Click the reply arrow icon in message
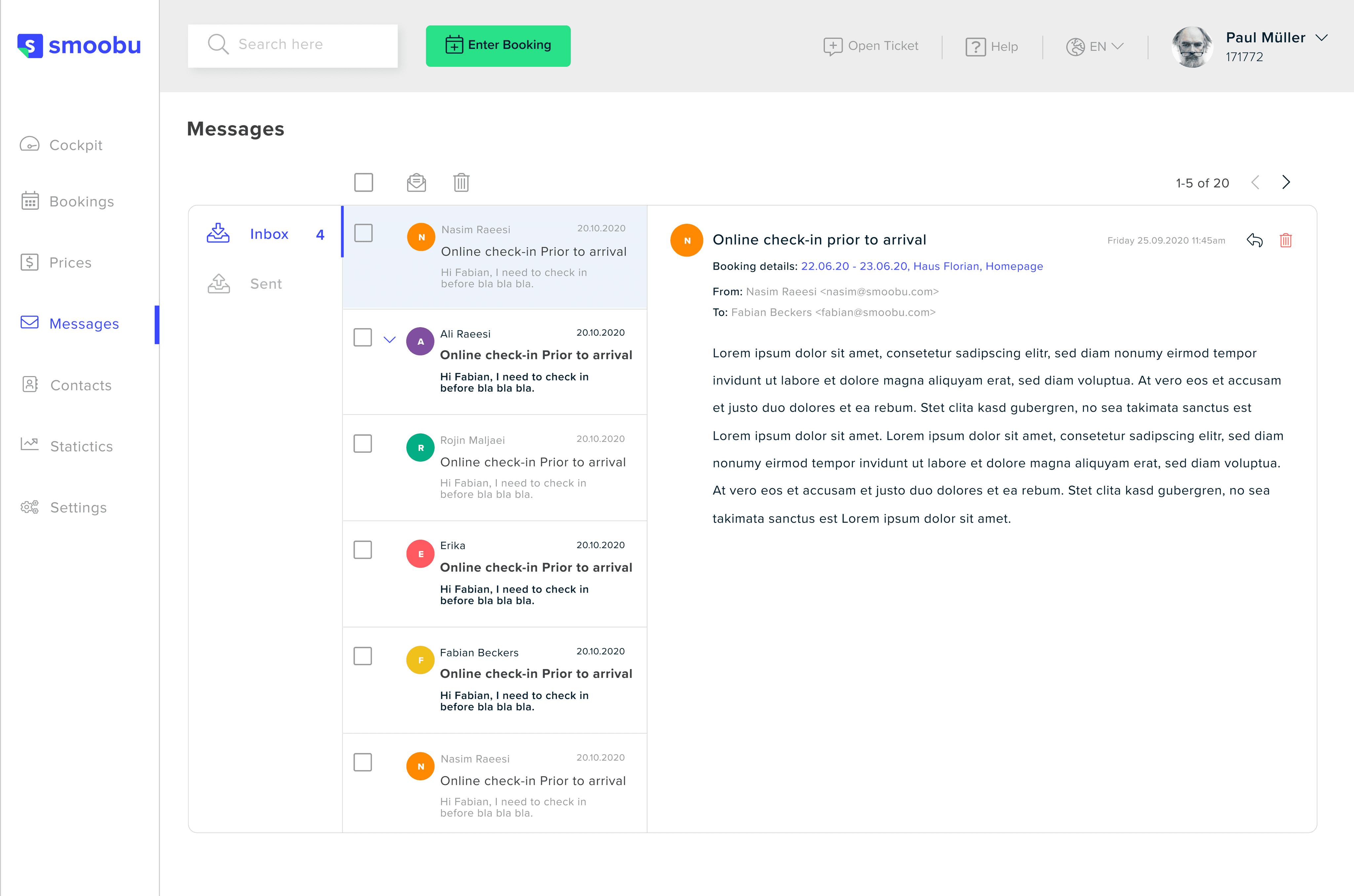Screen dimensions: 1354x896 (1254, 241)
